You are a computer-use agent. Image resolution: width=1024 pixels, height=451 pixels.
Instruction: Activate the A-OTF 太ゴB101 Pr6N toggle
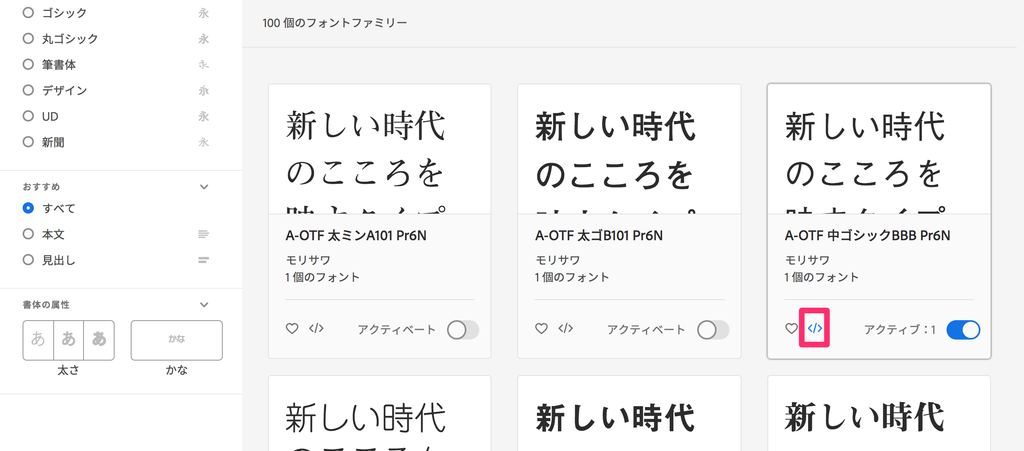coord(713,330)
